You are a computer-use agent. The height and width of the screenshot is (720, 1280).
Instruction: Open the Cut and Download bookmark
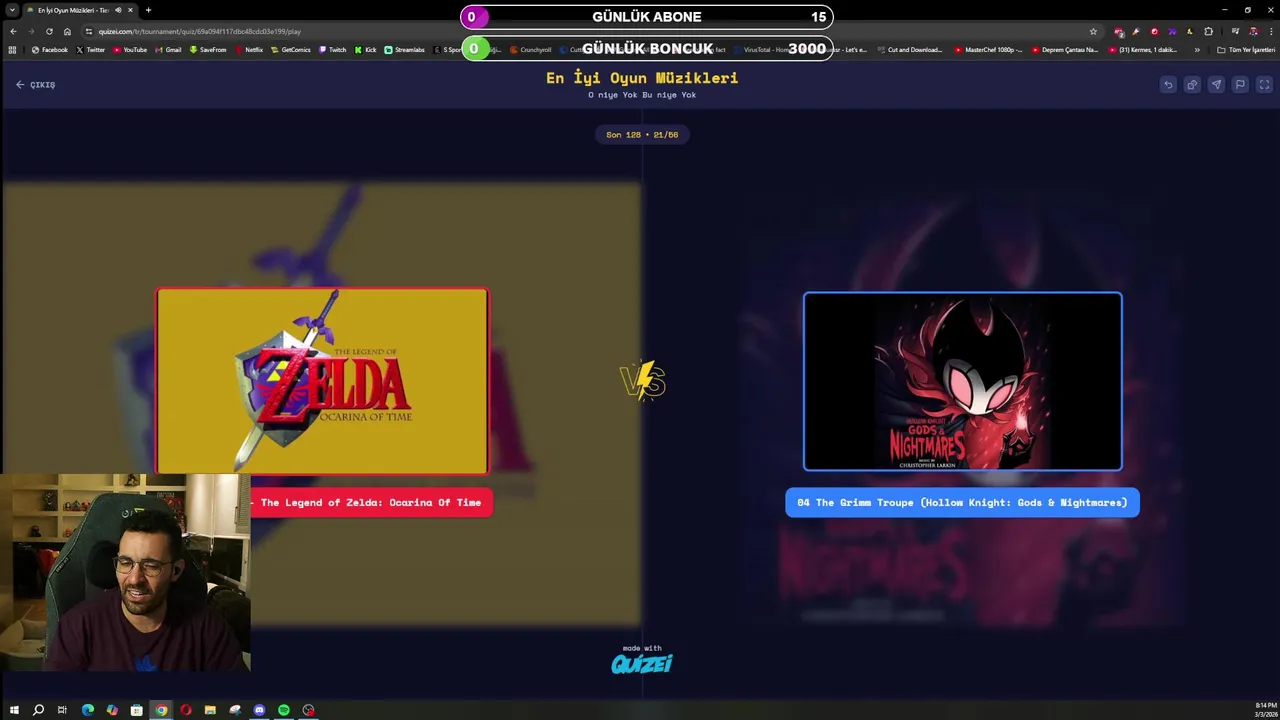click(x=910, y=49)
